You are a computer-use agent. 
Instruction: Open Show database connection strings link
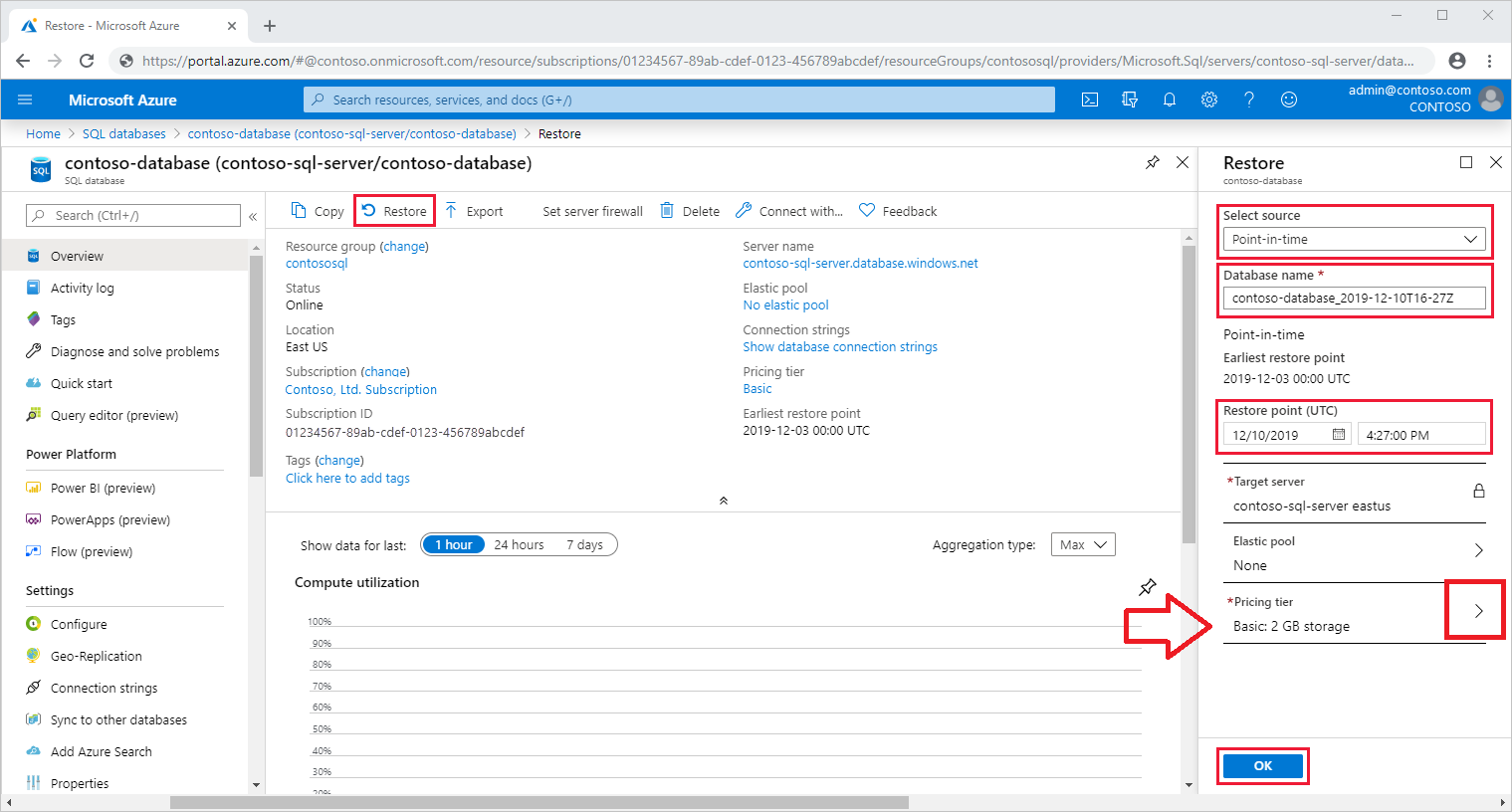click(x=839, y=346)
